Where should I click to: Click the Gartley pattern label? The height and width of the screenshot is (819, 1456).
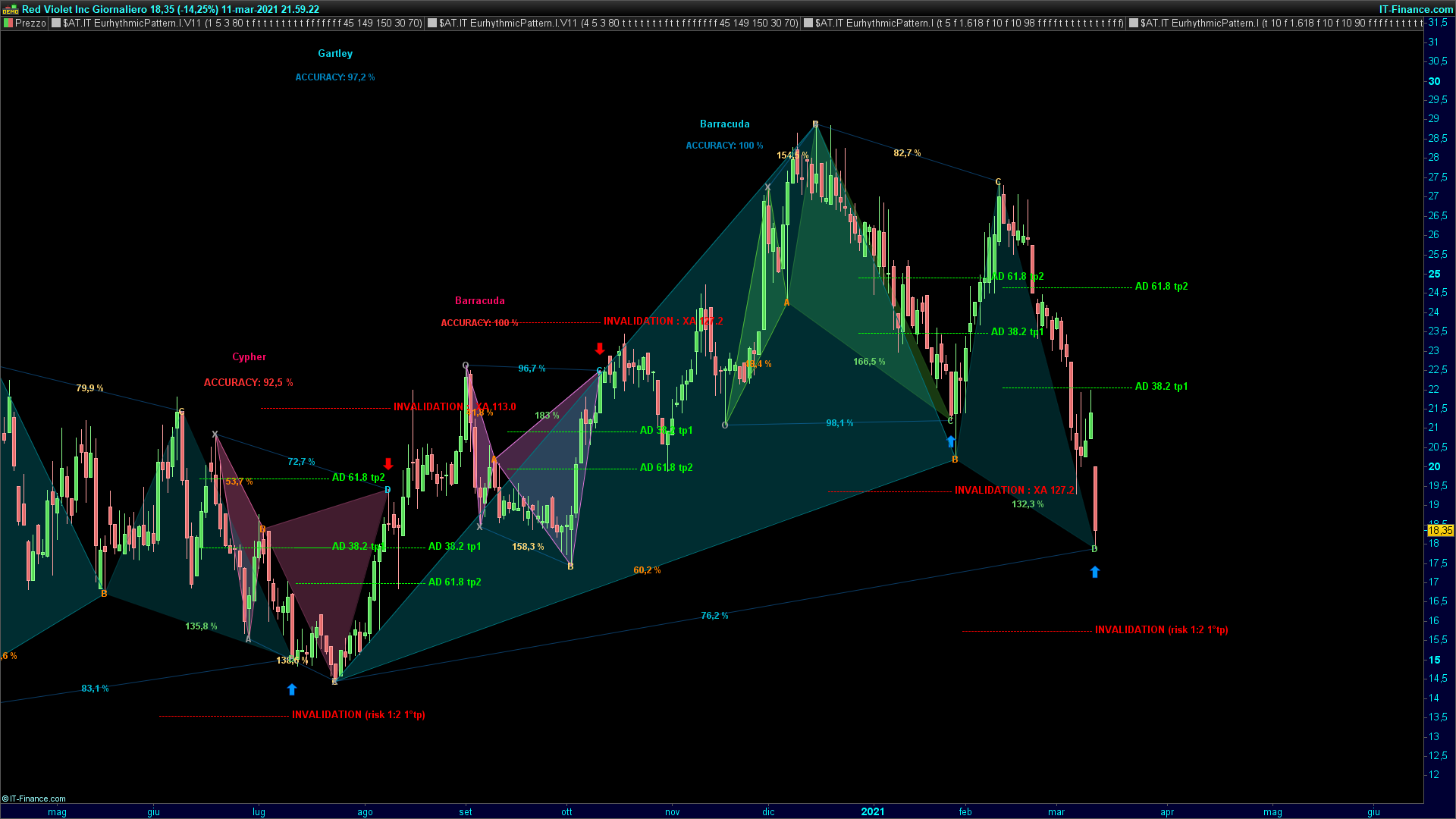(335, 53)
